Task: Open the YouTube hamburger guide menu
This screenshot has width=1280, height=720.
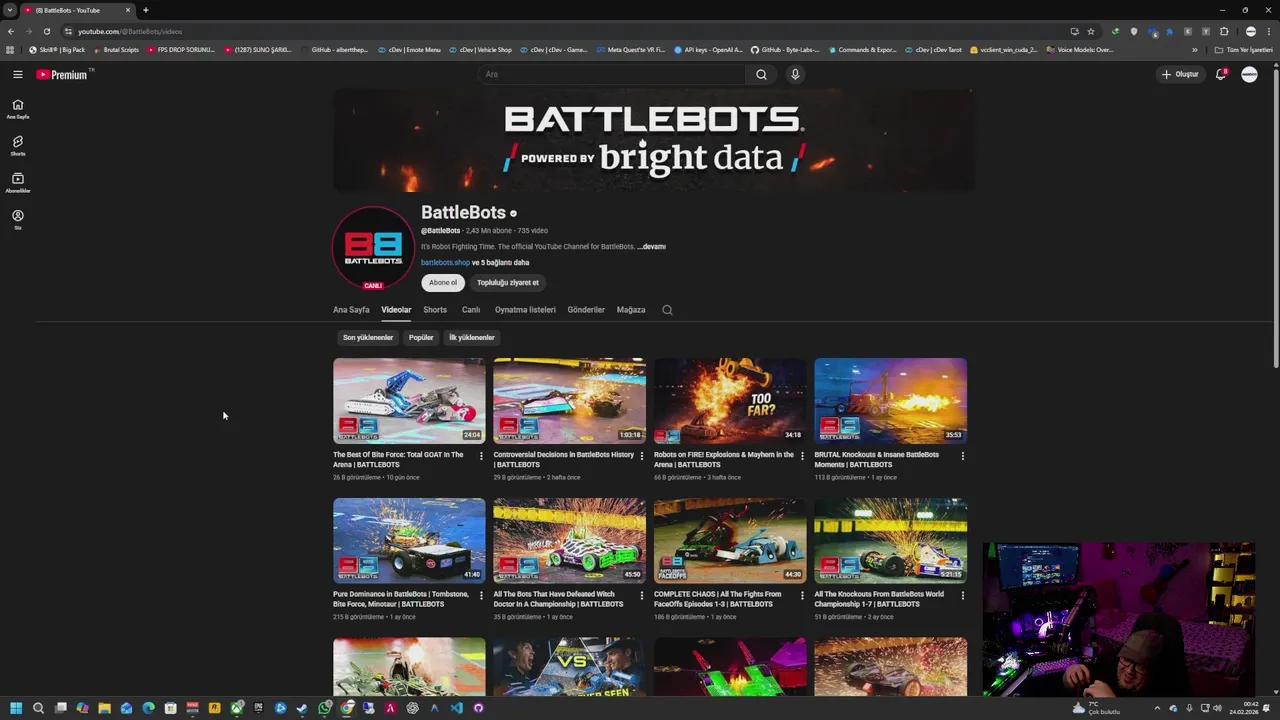Action: click(17, 74)
